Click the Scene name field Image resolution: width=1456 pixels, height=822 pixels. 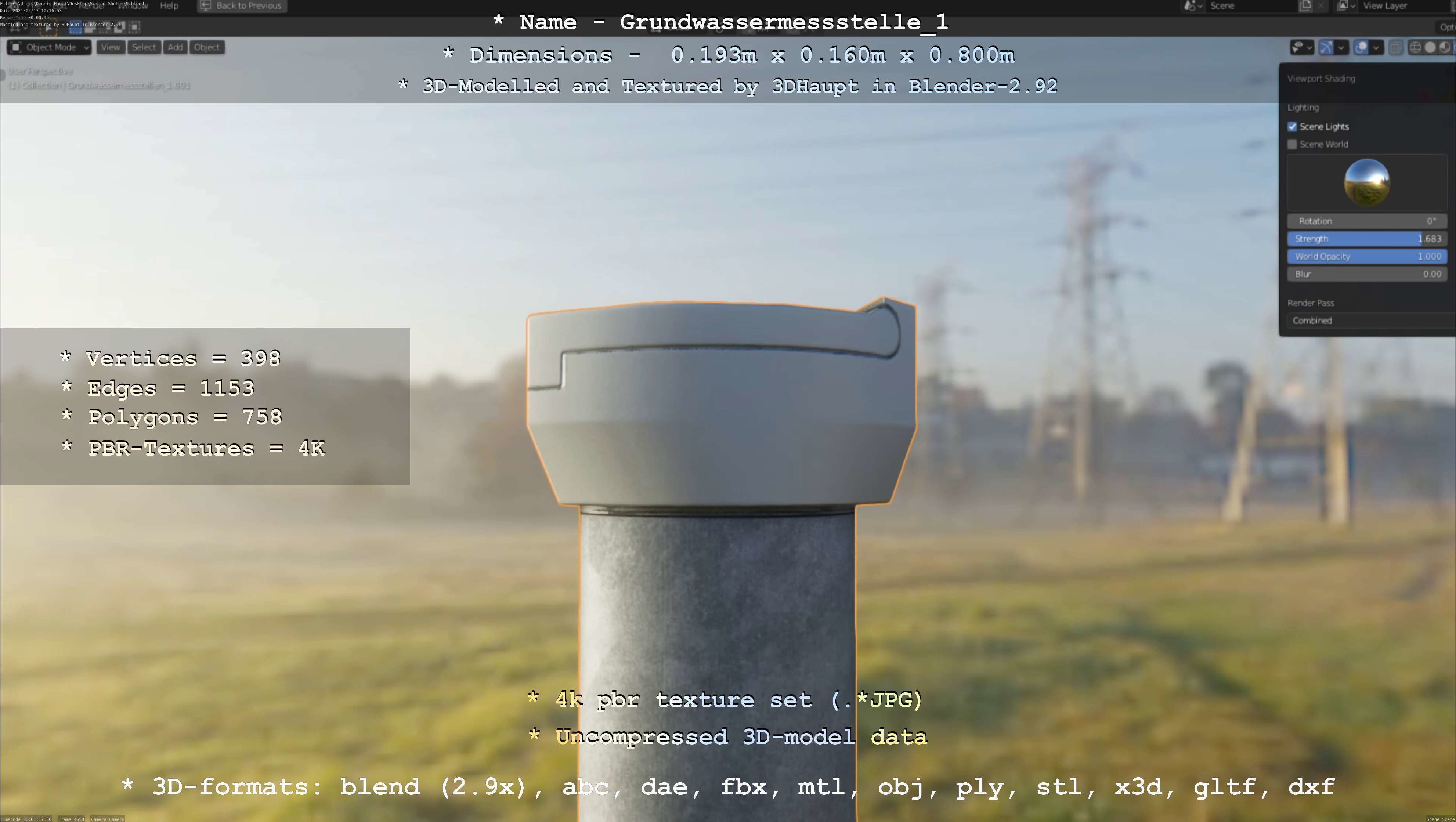(x=1252, y=6)
